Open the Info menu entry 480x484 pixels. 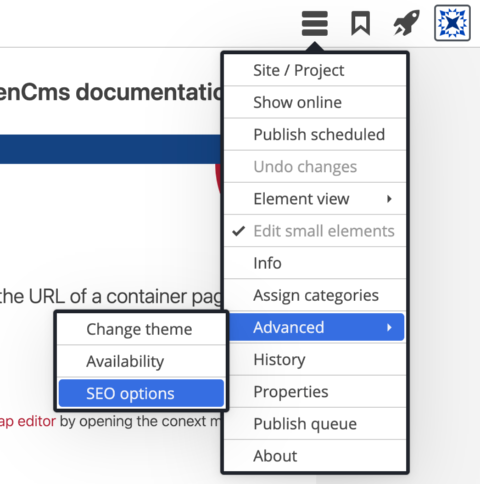pyautogui.click(x=315, y=263)
